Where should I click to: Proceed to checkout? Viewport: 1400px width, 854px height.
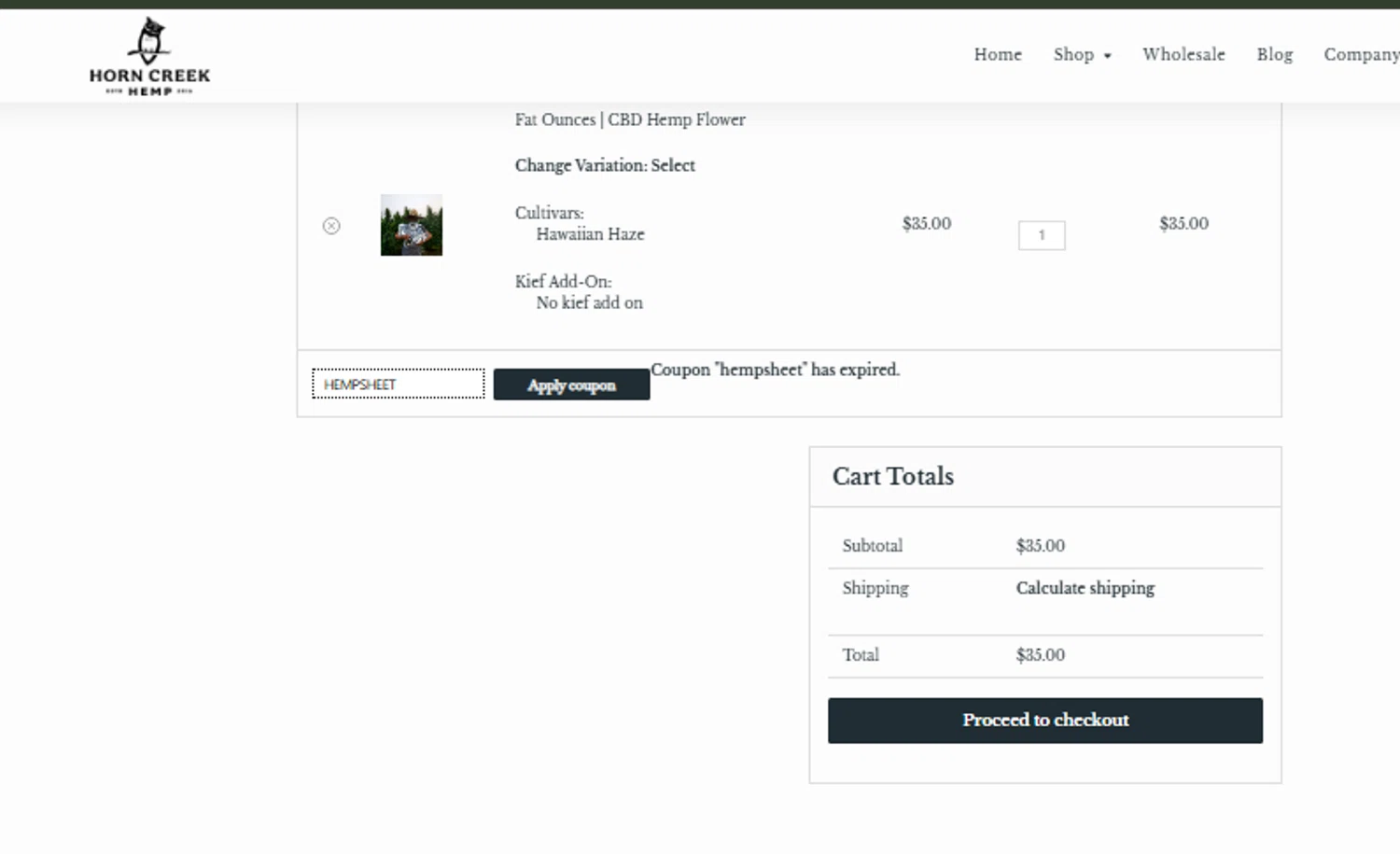[1045, 721]
